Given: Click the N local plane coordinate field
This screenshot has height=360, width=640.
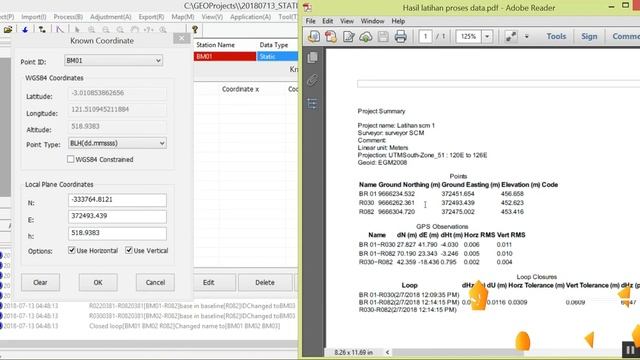Looking at the screenshot, I should (117, 200).
